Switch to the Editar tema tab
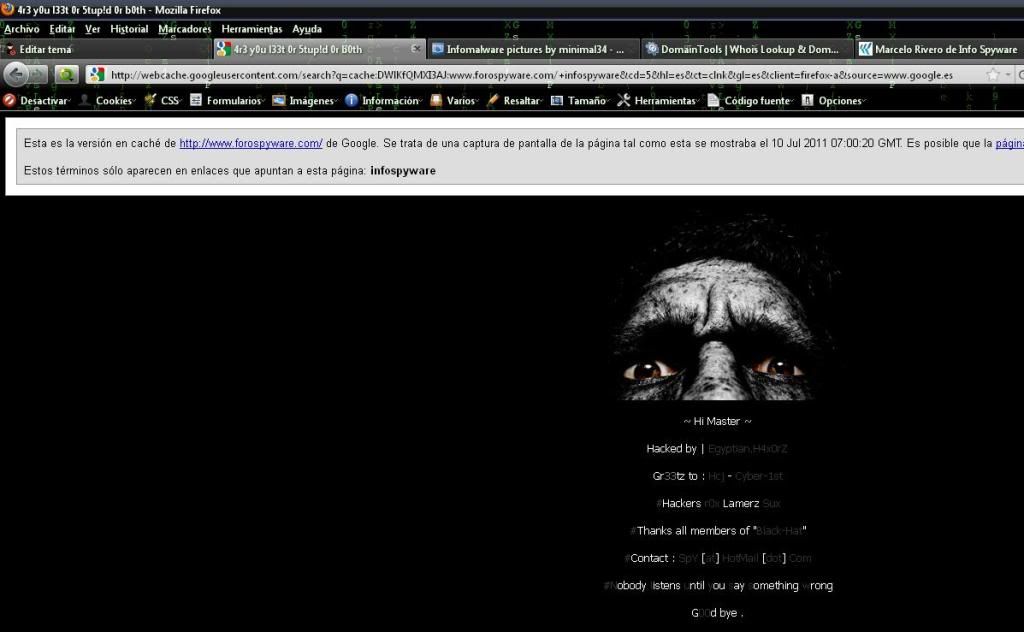Screen dimensions: 1024x632 coord(106,49)
